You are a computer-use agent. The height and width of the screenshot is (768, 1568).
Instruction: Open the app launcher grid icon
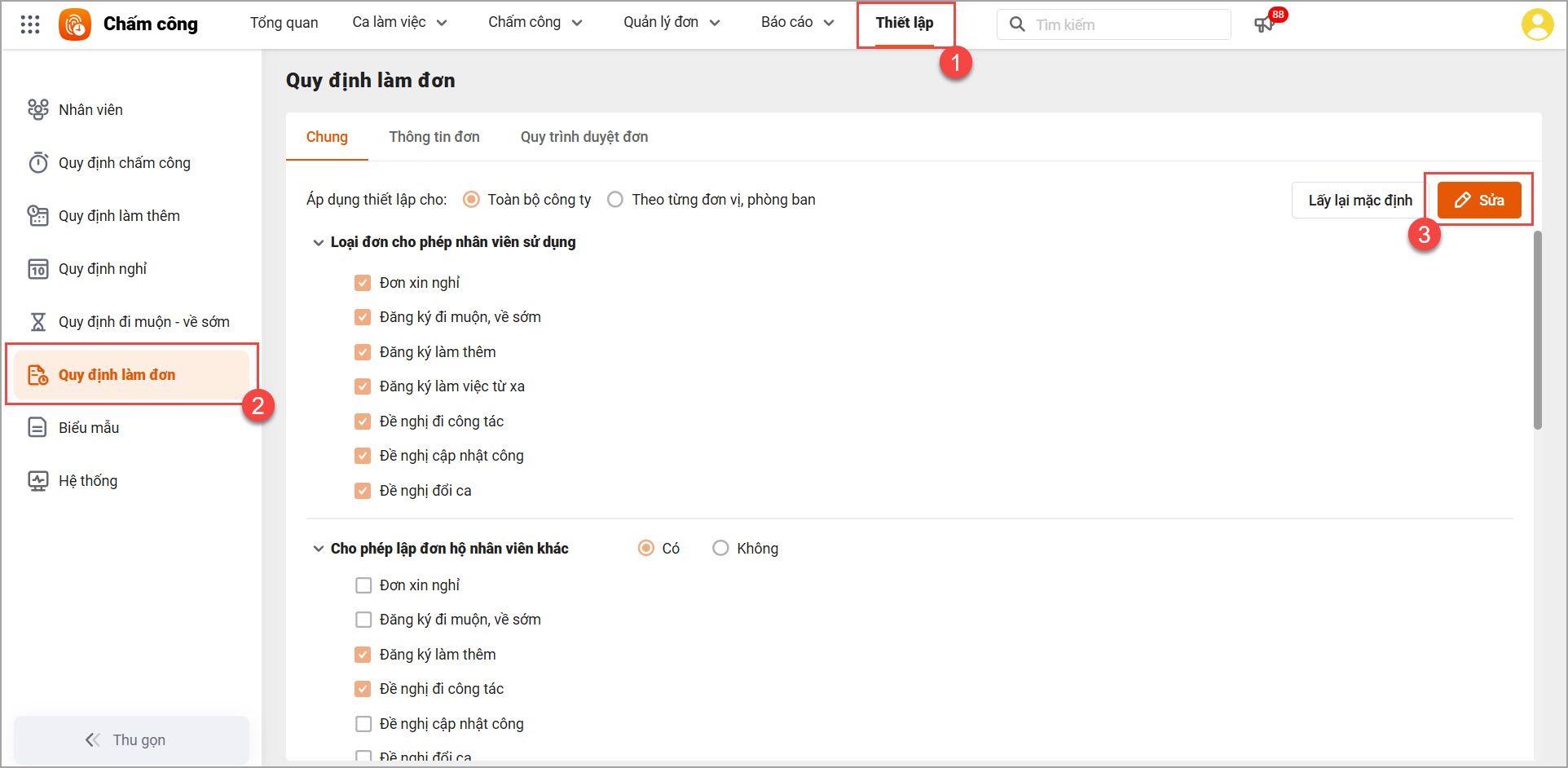click(30, 24)
